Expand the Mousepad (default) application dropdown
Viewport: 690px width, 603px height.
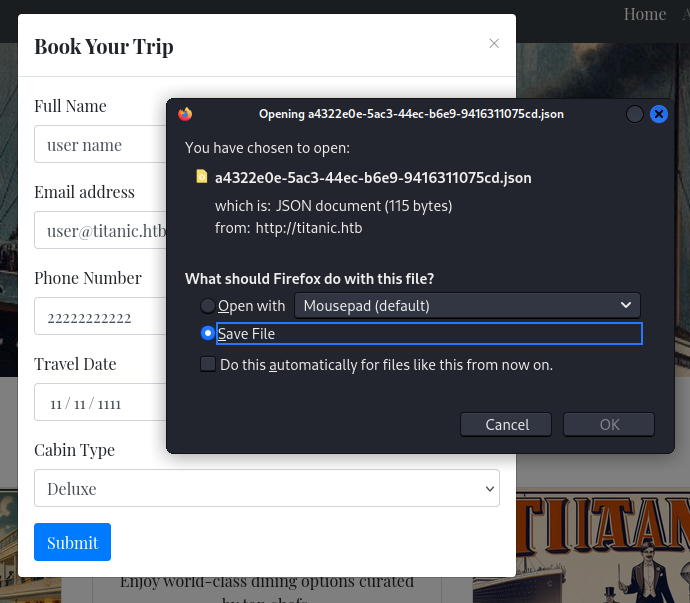467,305
